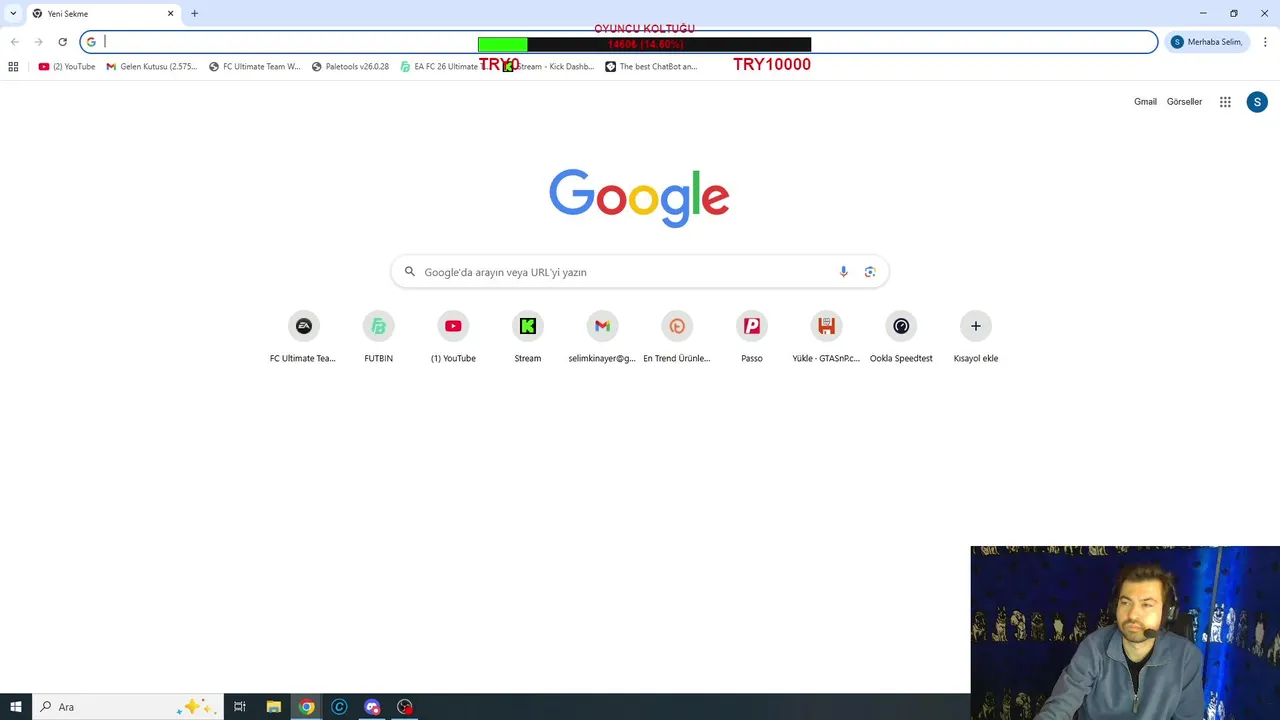The image size is (1280, 720).
Task: Click Chrome icon in taskbar
Action: point(306,707)
